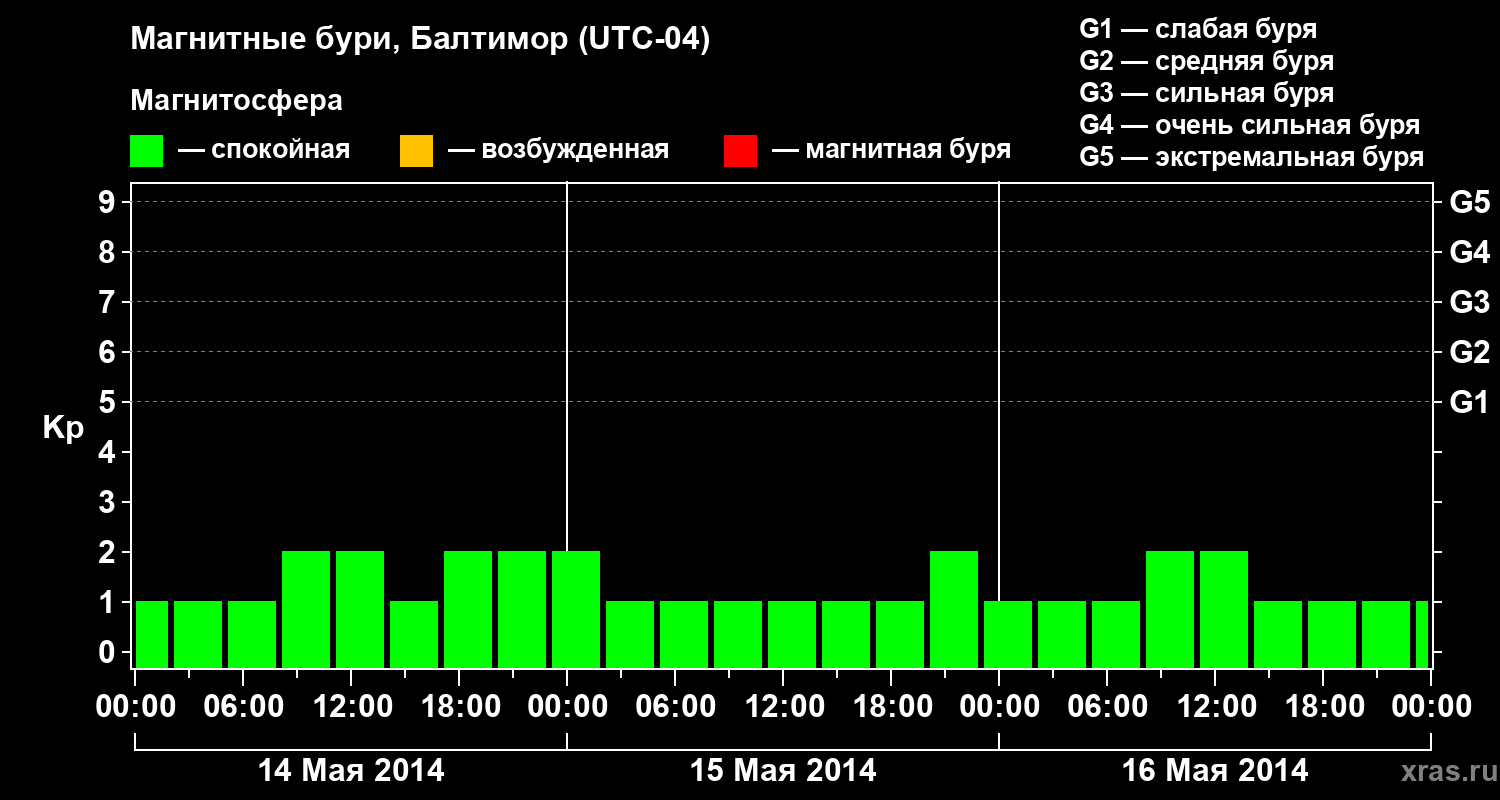Screen dimensions: 1500x800
Task: Click the 'Kp' axis title
Action: (x=63, y=428)
